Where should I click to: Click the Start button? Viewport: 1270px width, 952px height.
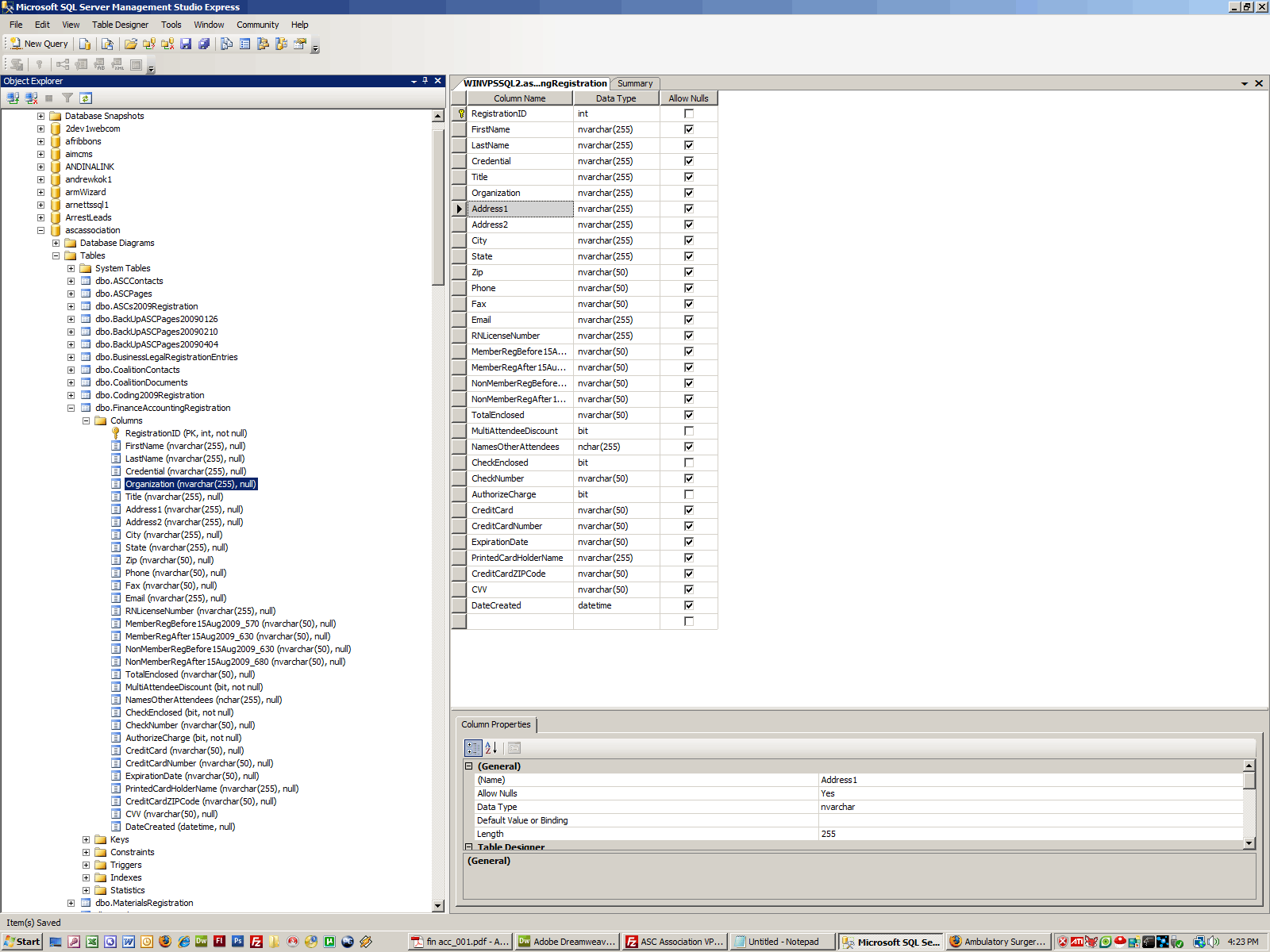coord(22,942)
